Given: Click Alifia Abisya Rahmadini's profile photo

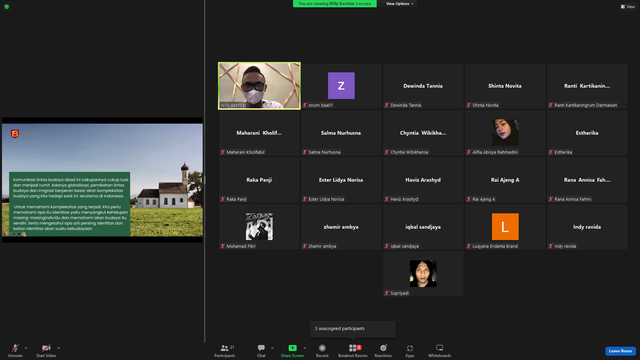Looking at the screenshot, I should point(505,132).
